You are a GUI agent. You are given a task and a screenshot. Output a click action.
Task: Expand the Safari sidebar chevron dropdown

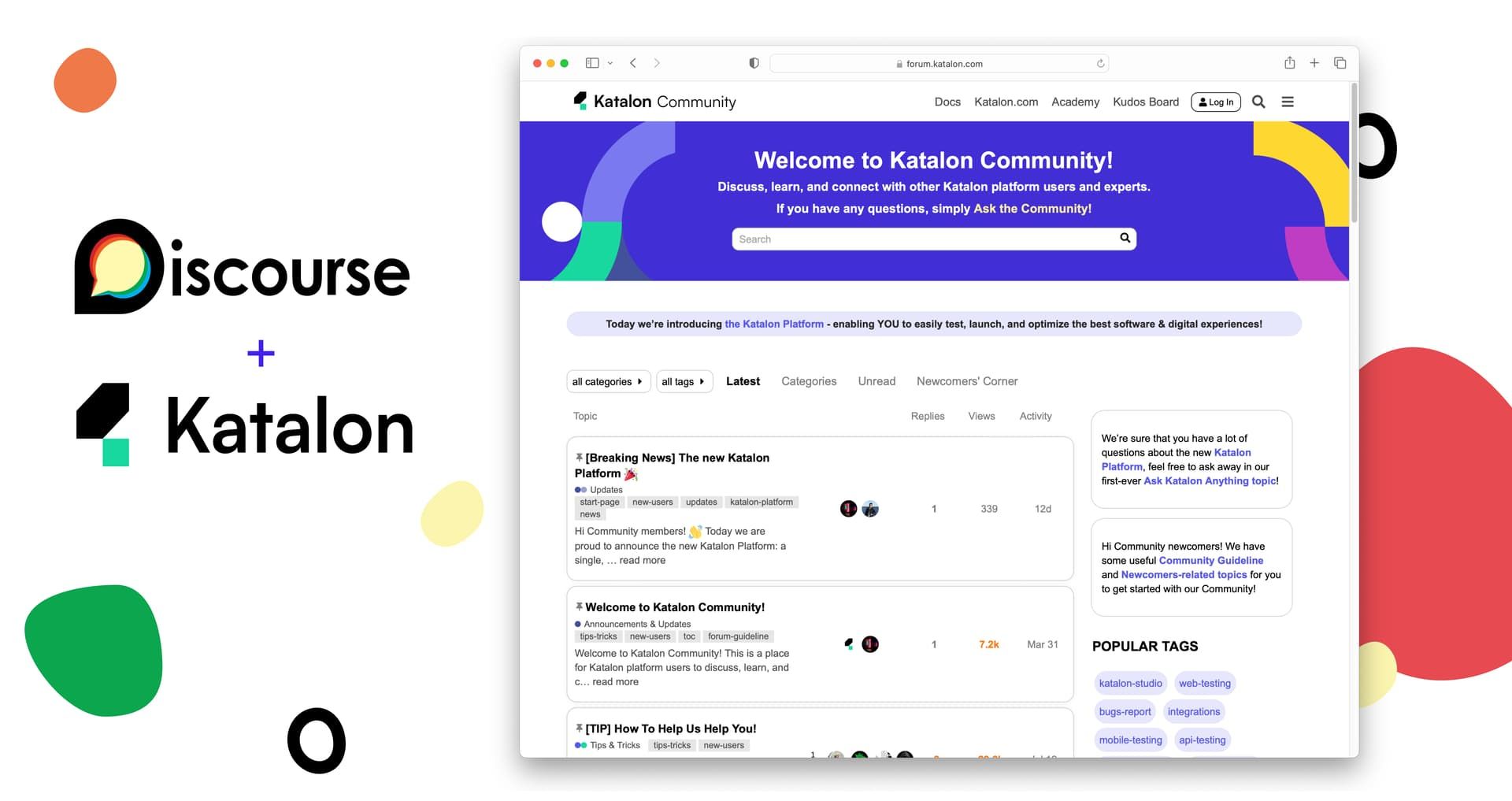(610, 62)
